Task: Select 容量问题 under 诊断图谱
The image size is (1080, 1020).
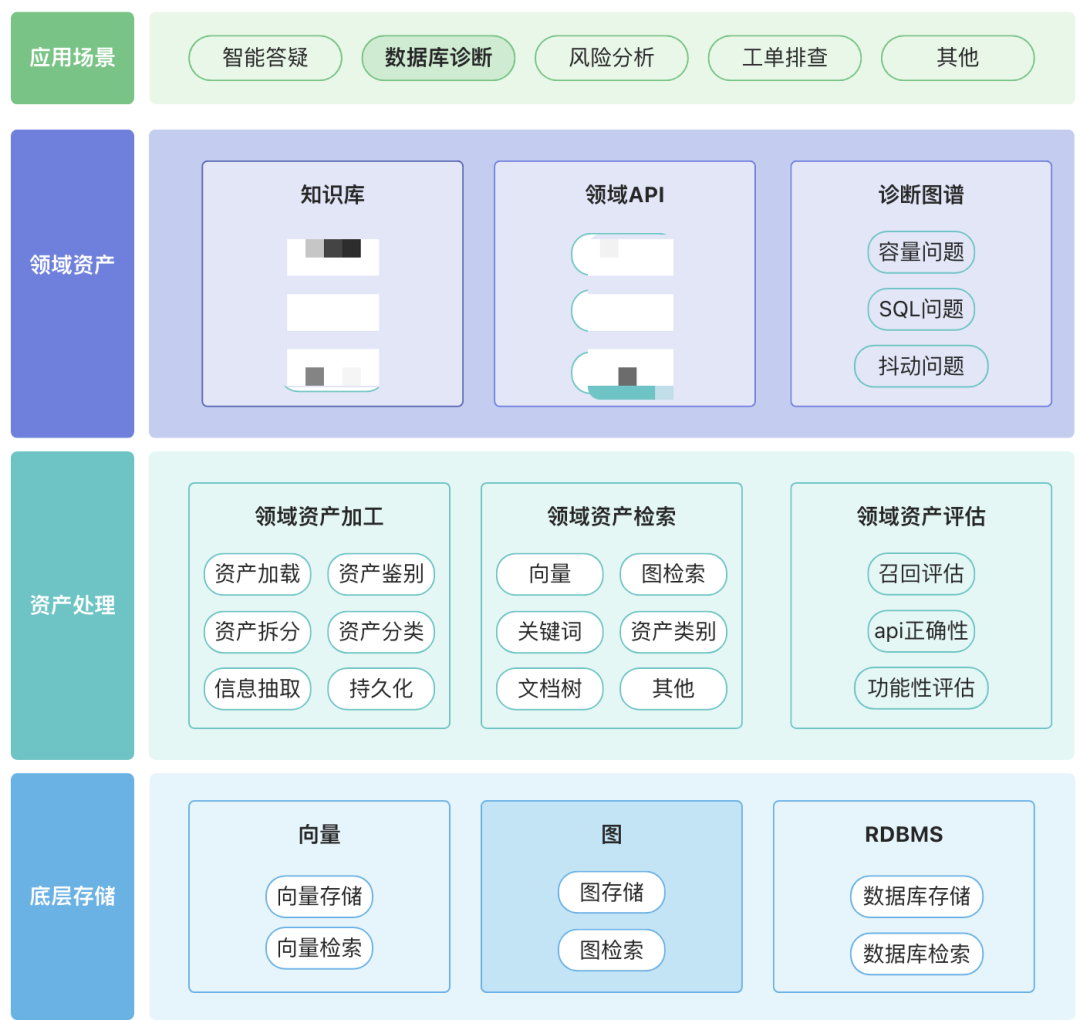Action: tap(920, 253)
